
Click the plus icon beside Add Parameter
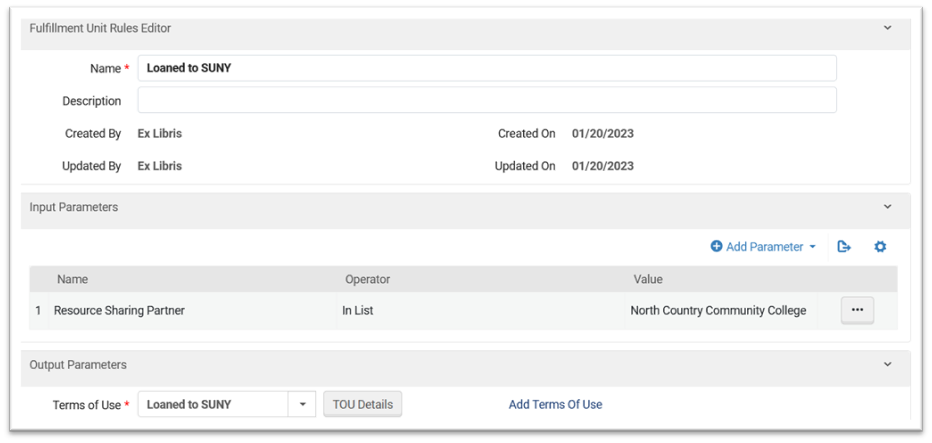(717, 247)
